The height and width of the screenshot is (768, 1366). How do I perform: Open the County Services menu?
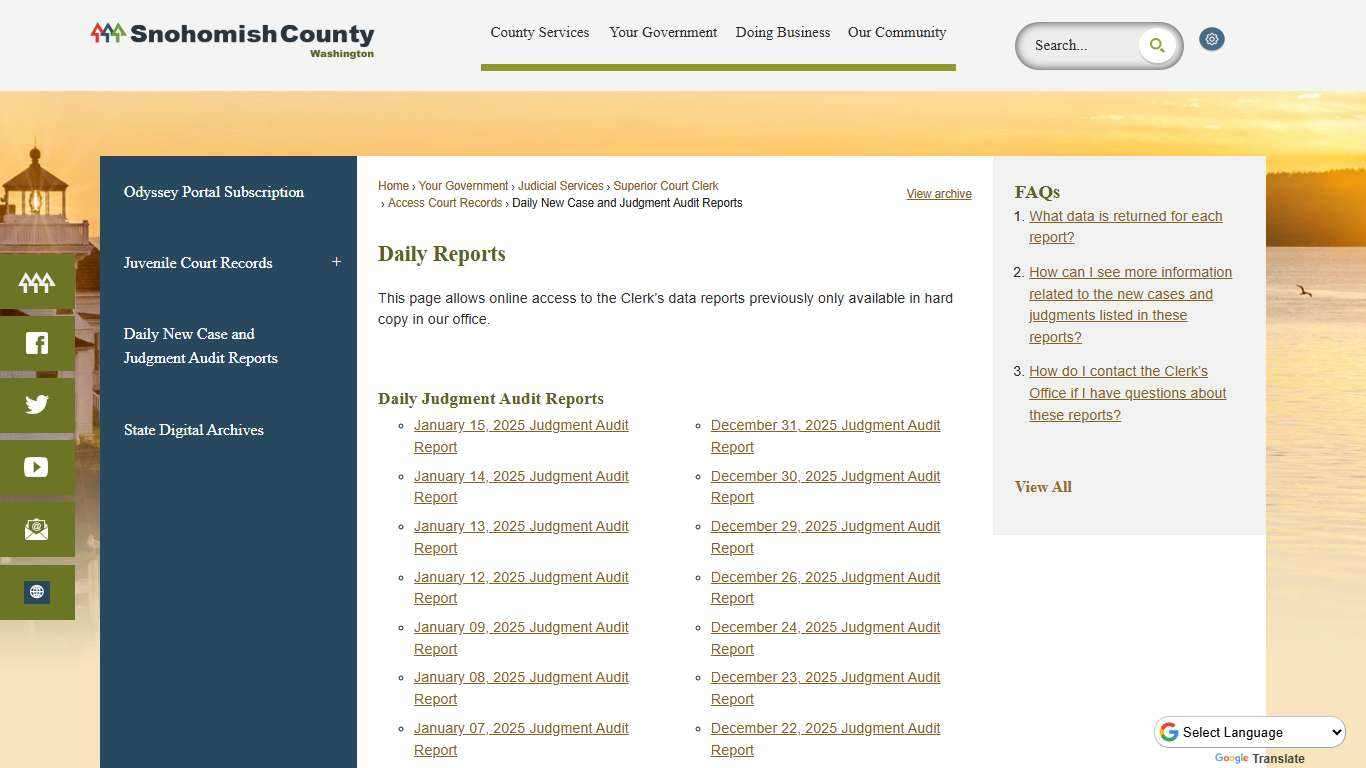pyautogui.click(x=539, y=32)
